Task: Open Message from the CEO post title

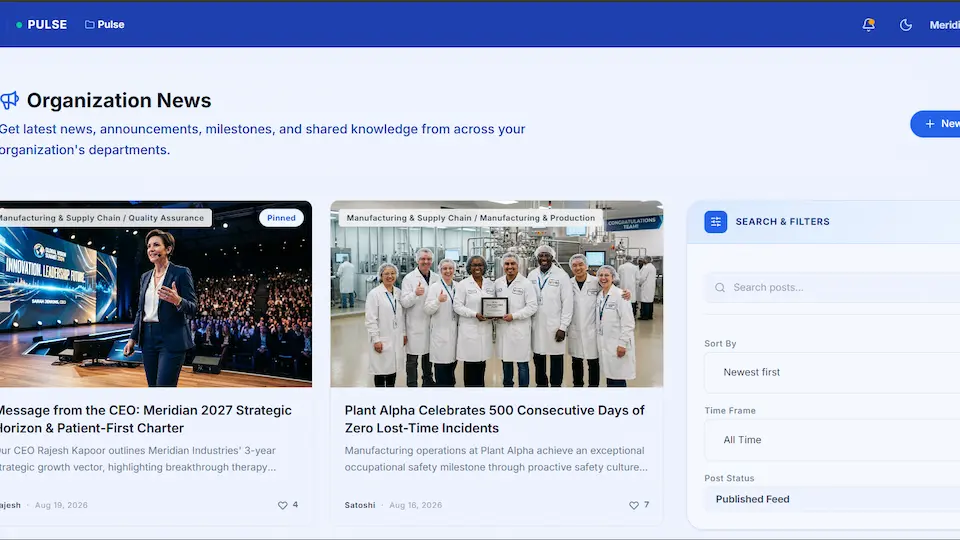Action: (145, 419)
